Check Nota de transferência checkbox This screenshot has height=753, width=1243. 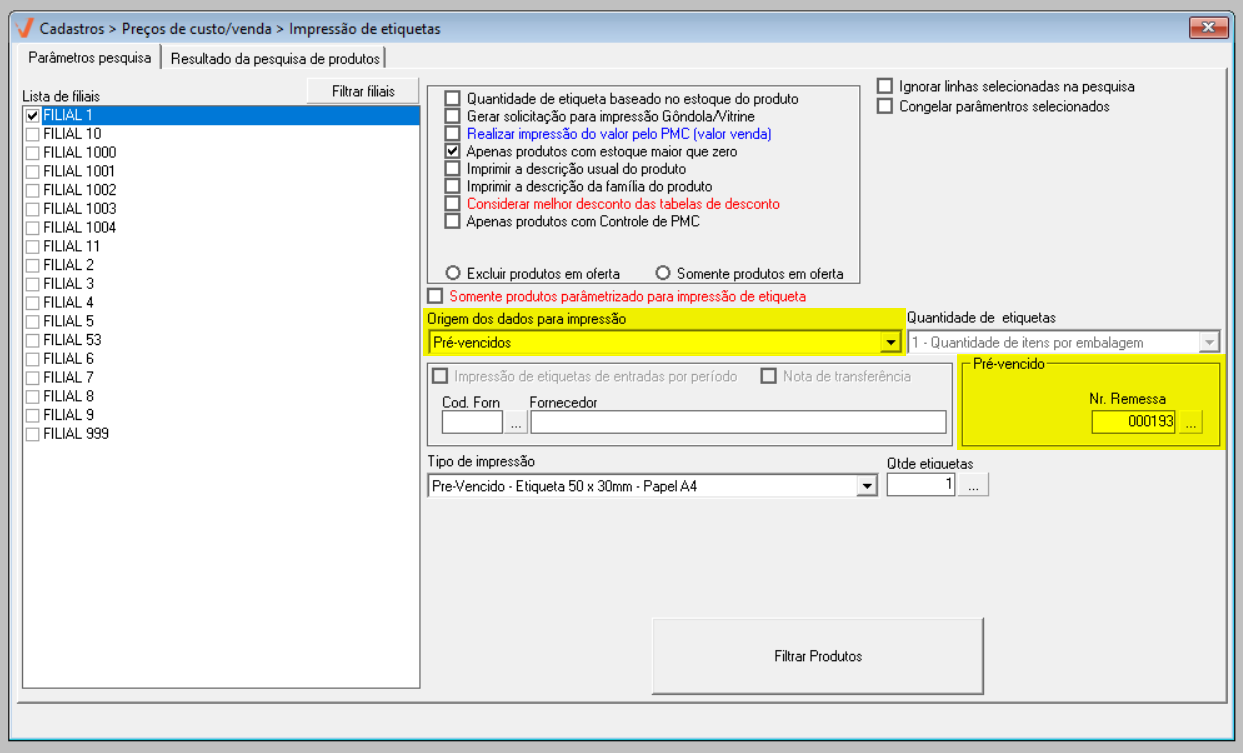pyautogui.click(x=768, y=376)
